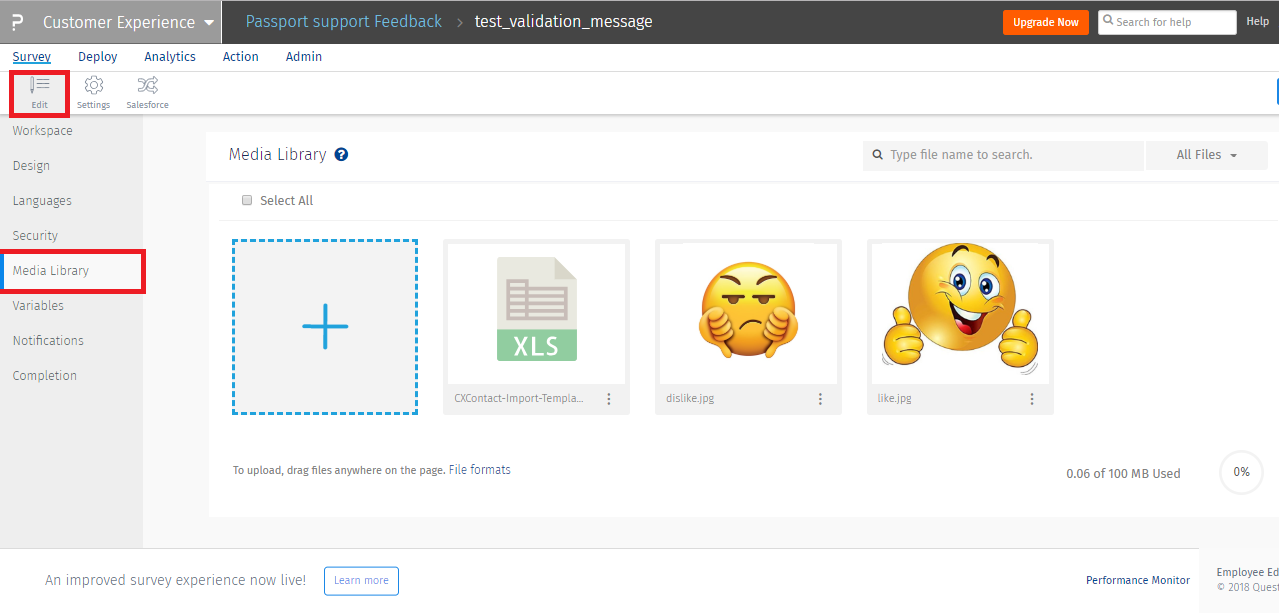The image size is (1279, 613).
Task: Open the Salesforce integration tool
Action: [x=147, y=92]
